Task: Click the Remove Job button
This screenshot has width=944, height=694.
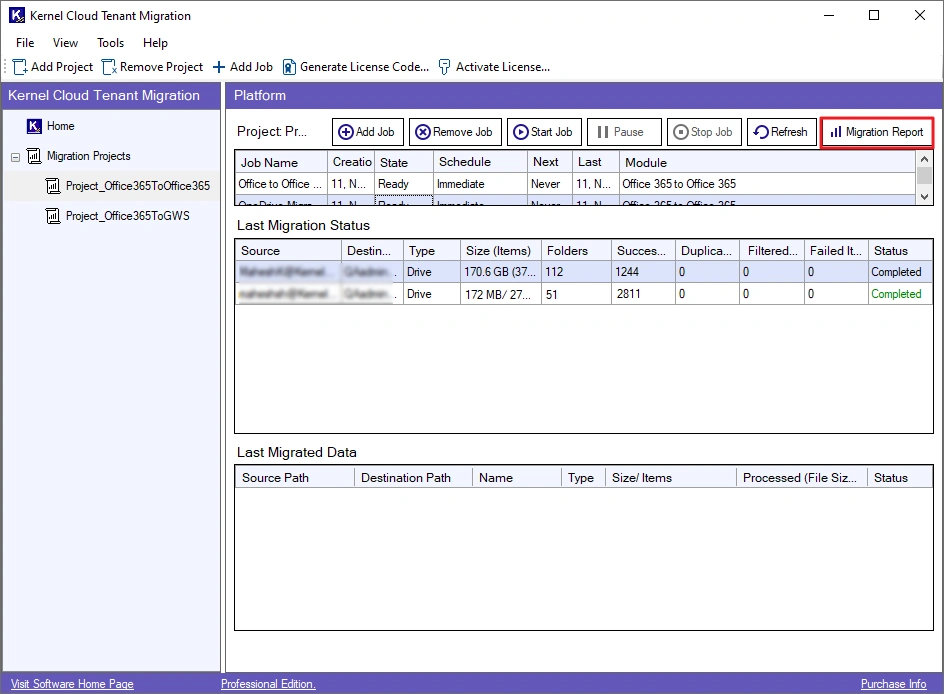Action: tap(454, 132)
